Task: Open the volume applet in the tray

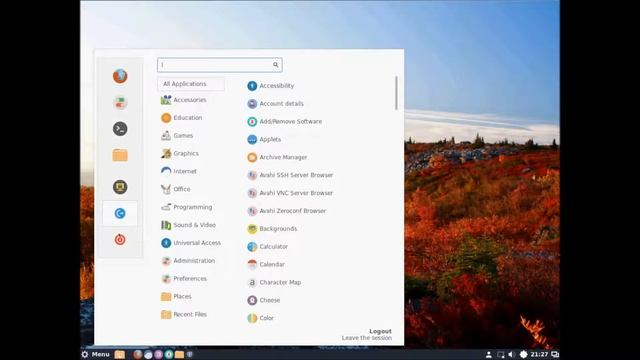Action: click(511, 354)
